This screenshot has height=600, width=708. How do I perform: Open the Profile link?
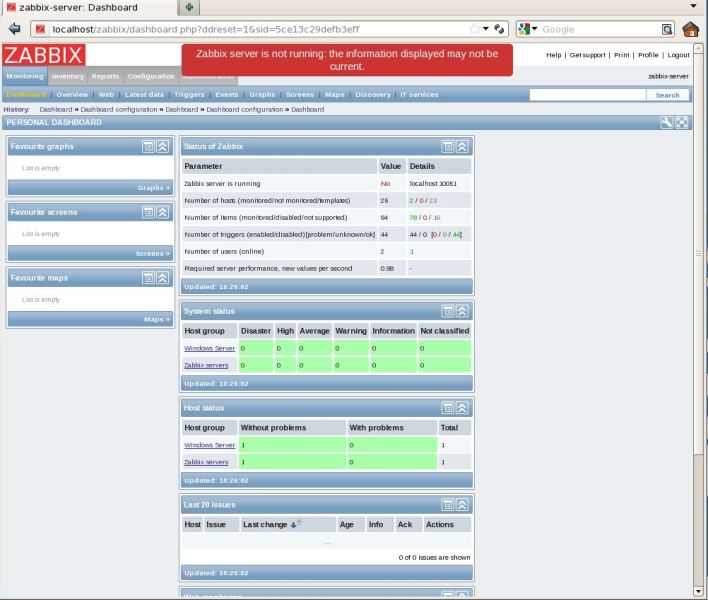(648, 55)
